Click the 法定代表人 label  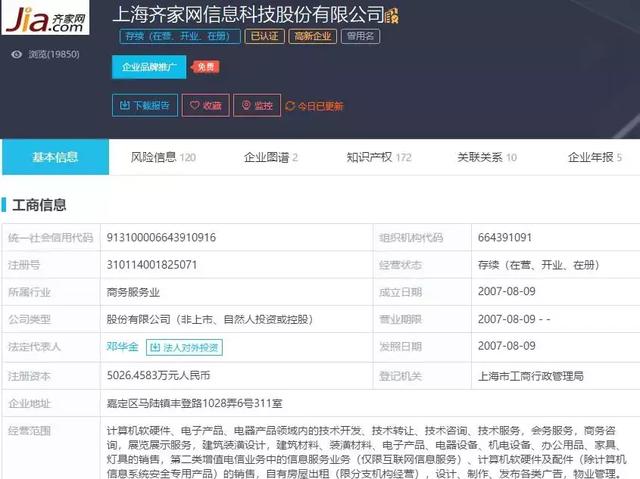pyautogui.click(x=34, y=347)
